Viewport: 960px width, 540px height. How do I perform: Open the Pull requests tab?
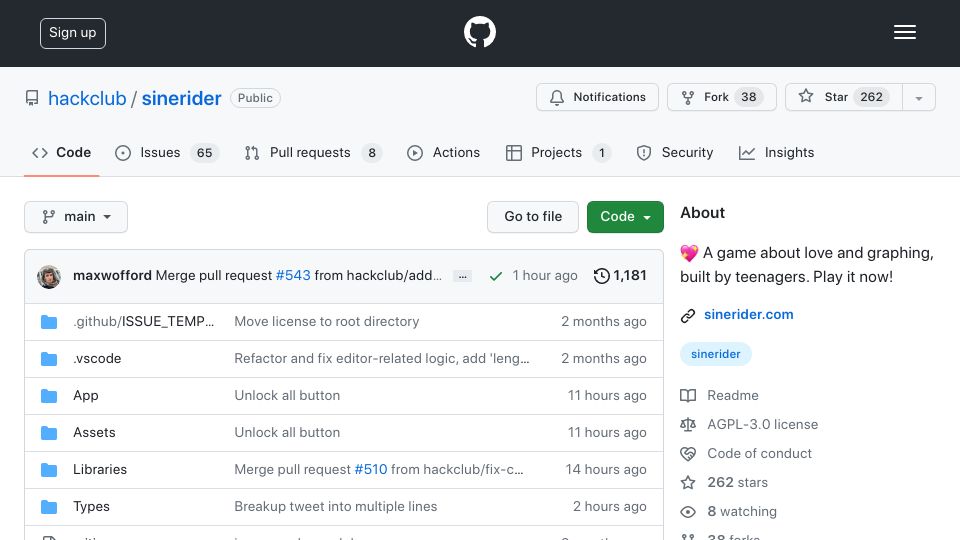click(x=313, y=152)
